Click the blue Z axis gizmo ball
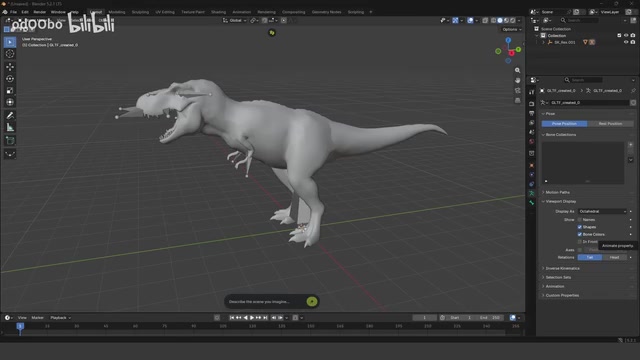 pyautogui.click(x=508, y=40)
